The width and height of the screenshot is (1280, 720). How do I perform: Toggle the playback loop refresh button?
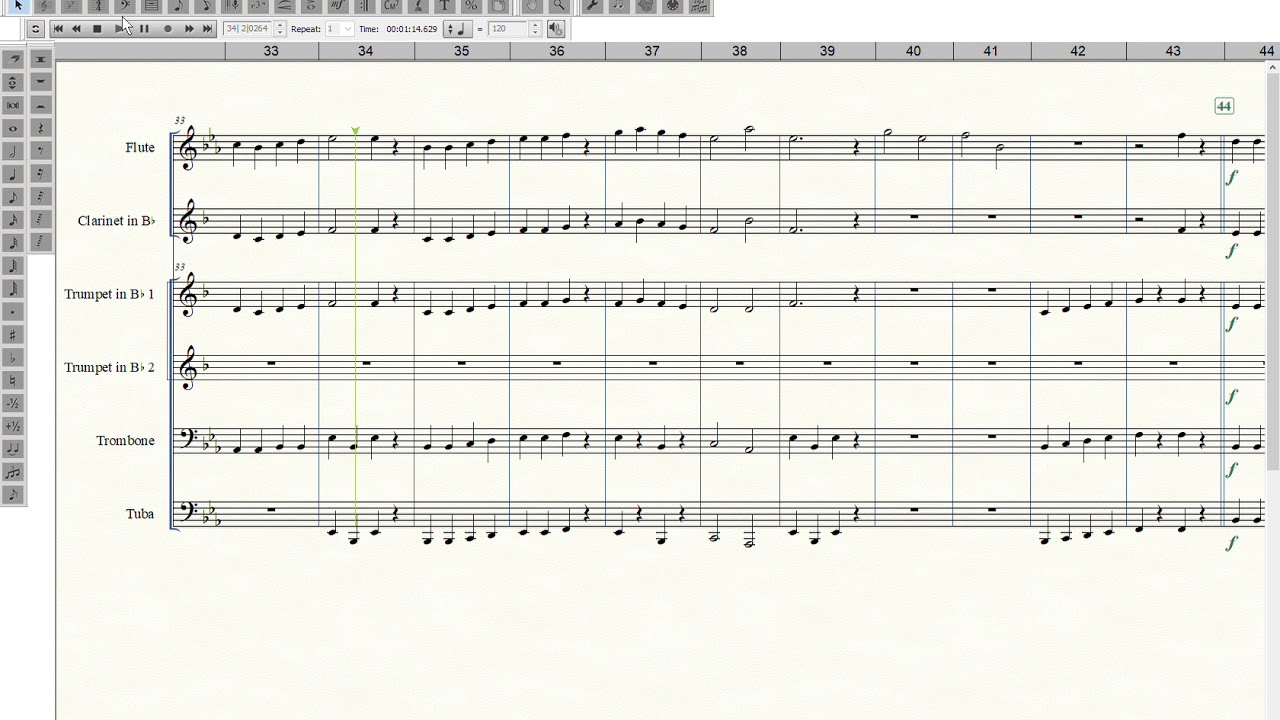point(35,29)
